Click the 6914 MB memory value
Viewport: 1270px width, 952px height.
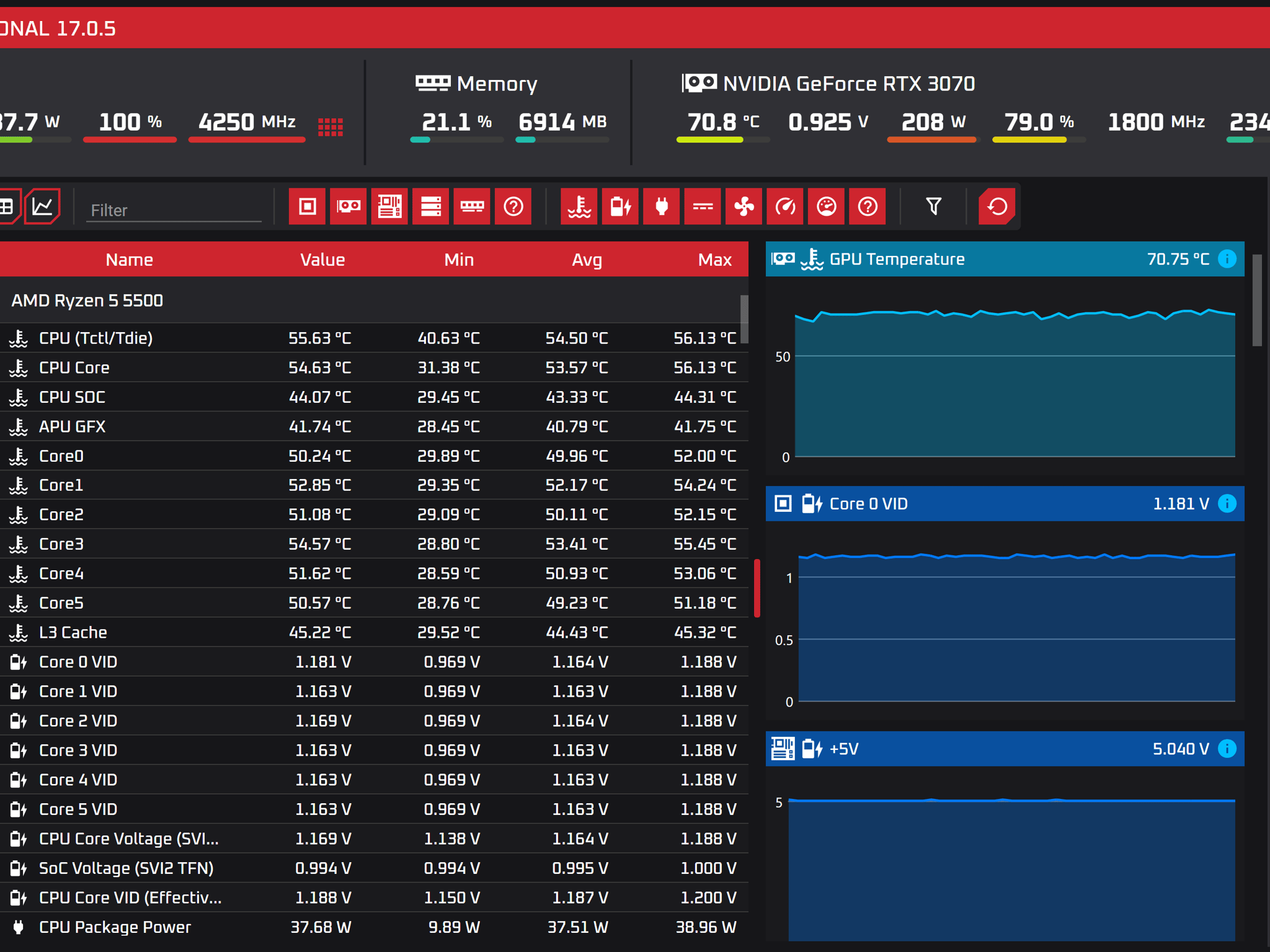coord(562,121)
